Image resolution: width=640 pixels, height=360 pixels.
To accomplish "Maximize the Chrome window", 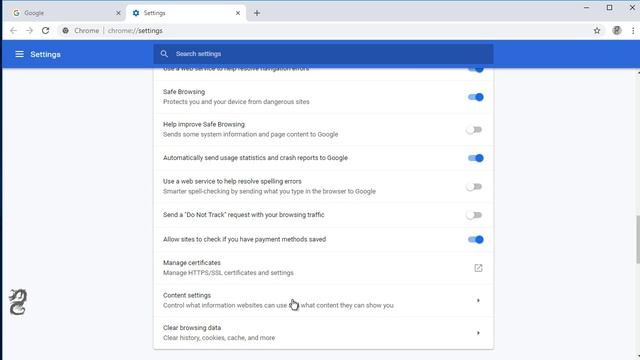I will point(609,8).
